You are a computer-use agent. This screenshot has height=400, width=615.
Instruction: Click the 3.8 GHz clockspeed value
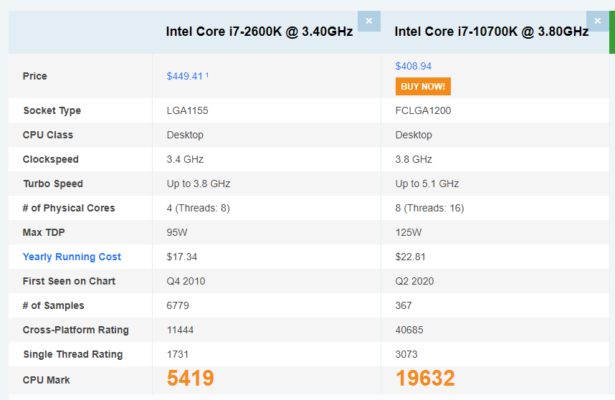pyautogui.click(x=414, y=159)
